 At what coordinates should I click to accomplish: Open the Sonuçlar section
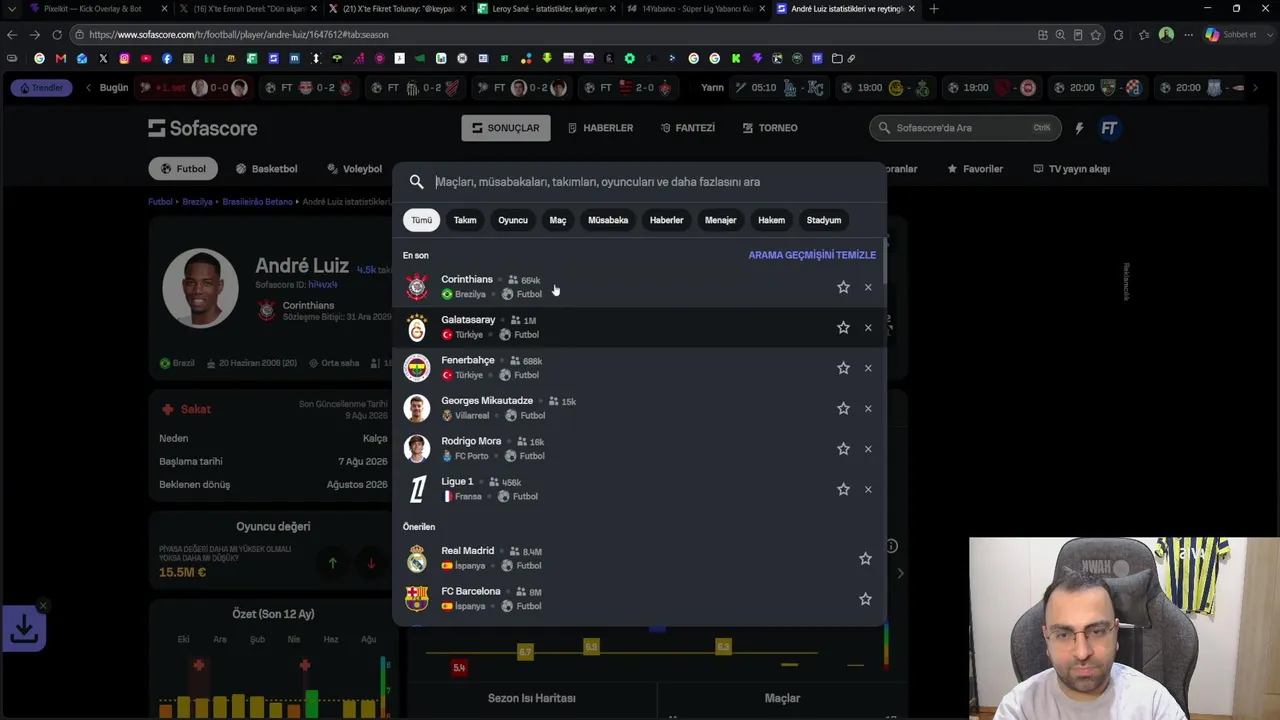coord(506,128)
